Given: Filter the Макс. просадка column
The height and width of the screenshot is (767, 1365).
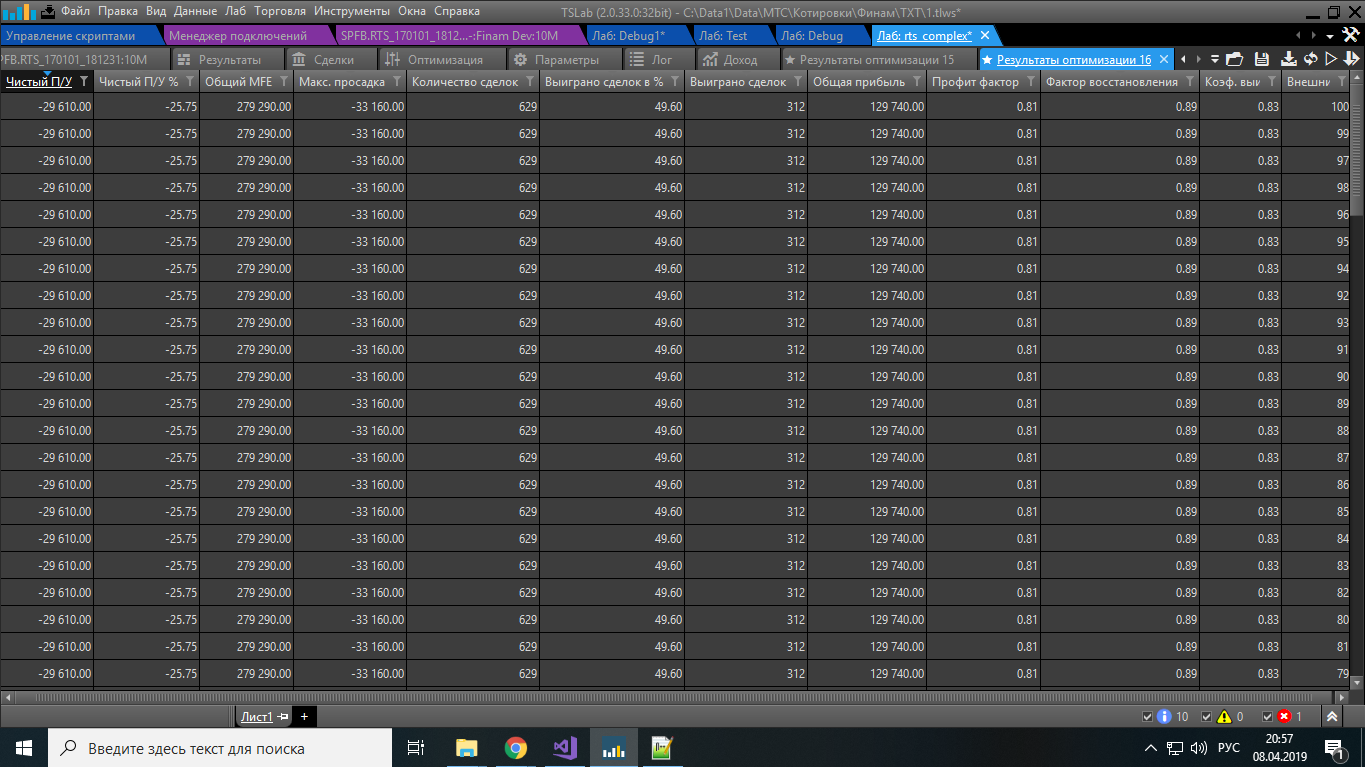Looking at the screenshot, I should coord(397,82).
